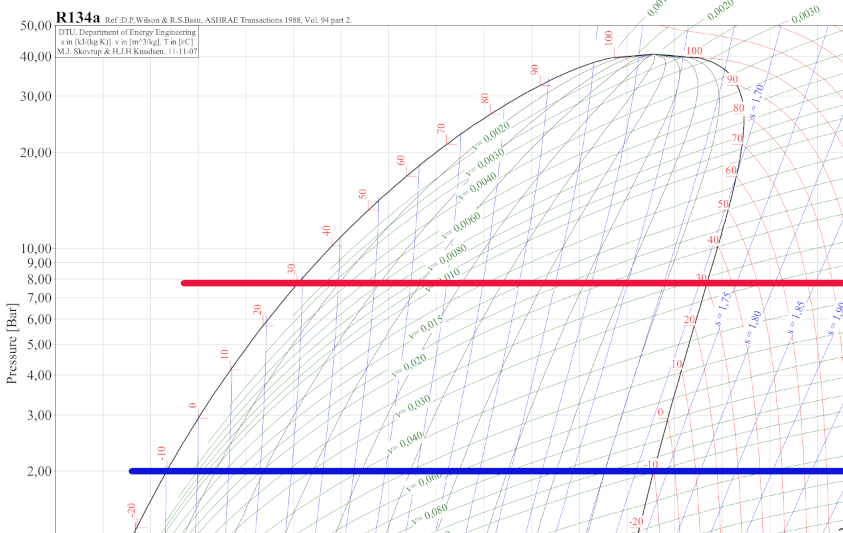
Task: Click the 30,00 pressure axis label
Action: point(36,96)
